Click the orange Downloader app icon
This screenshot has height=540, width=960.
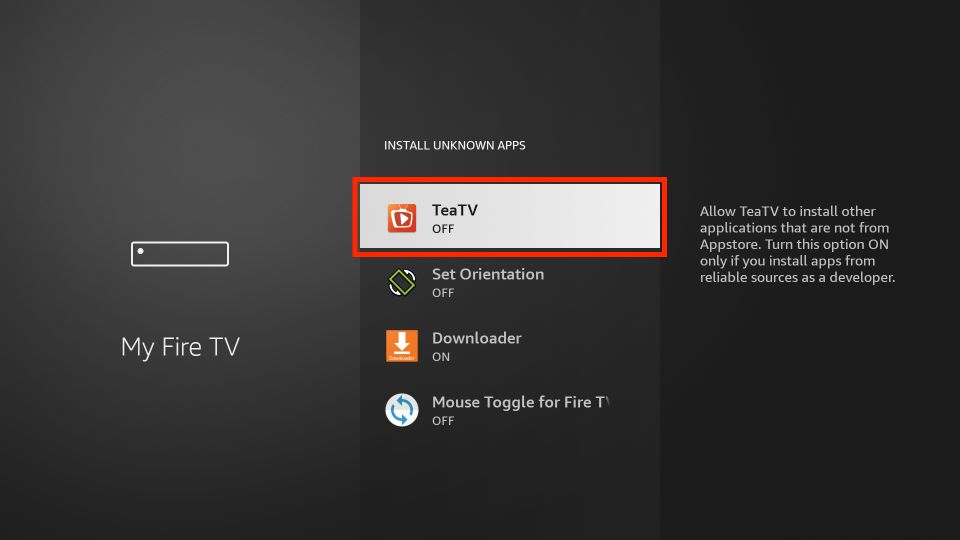(402, 346)
